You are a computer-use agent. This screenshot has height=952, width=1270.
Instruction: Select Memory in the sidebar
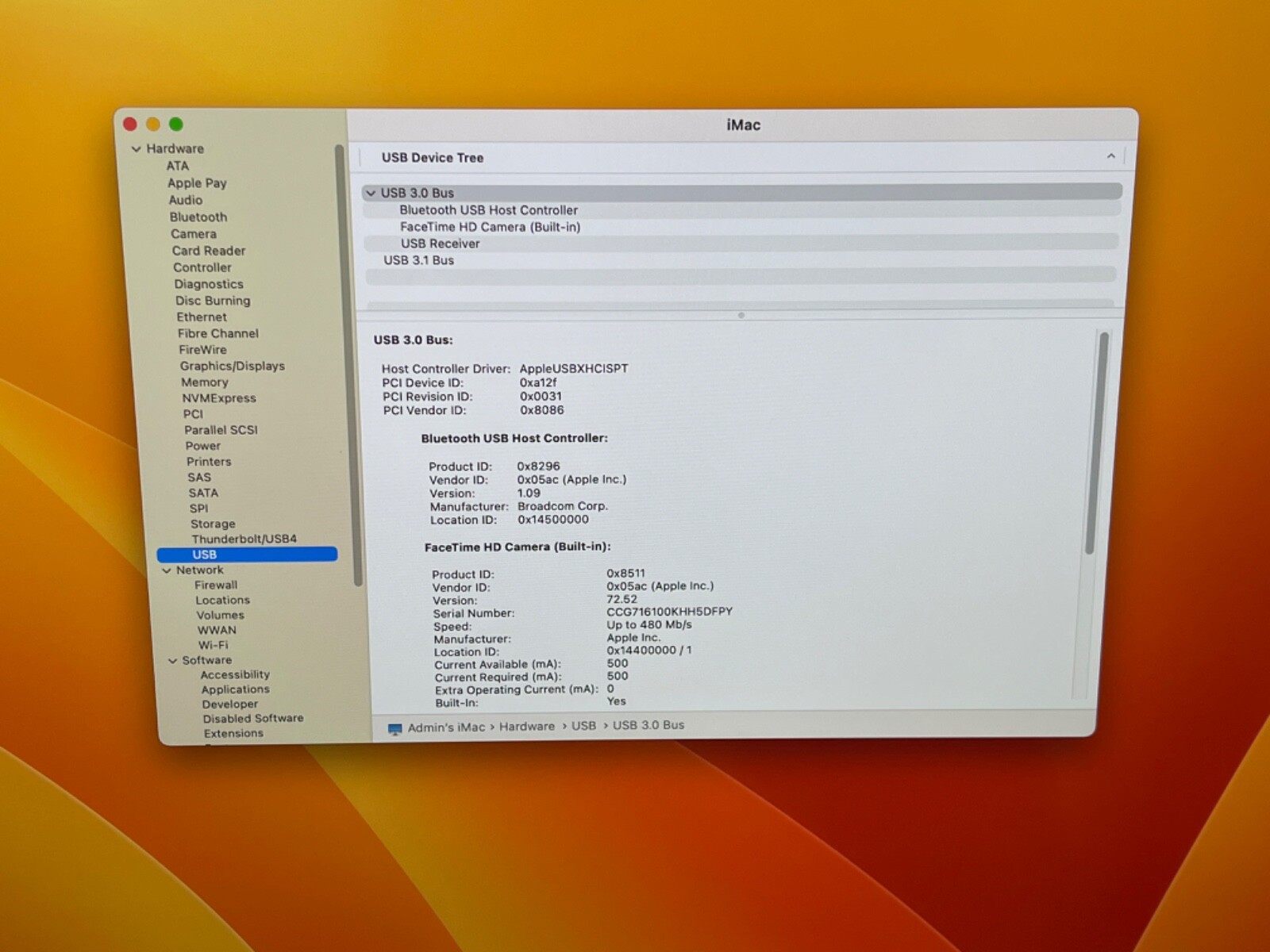click(x=204, y=382)
